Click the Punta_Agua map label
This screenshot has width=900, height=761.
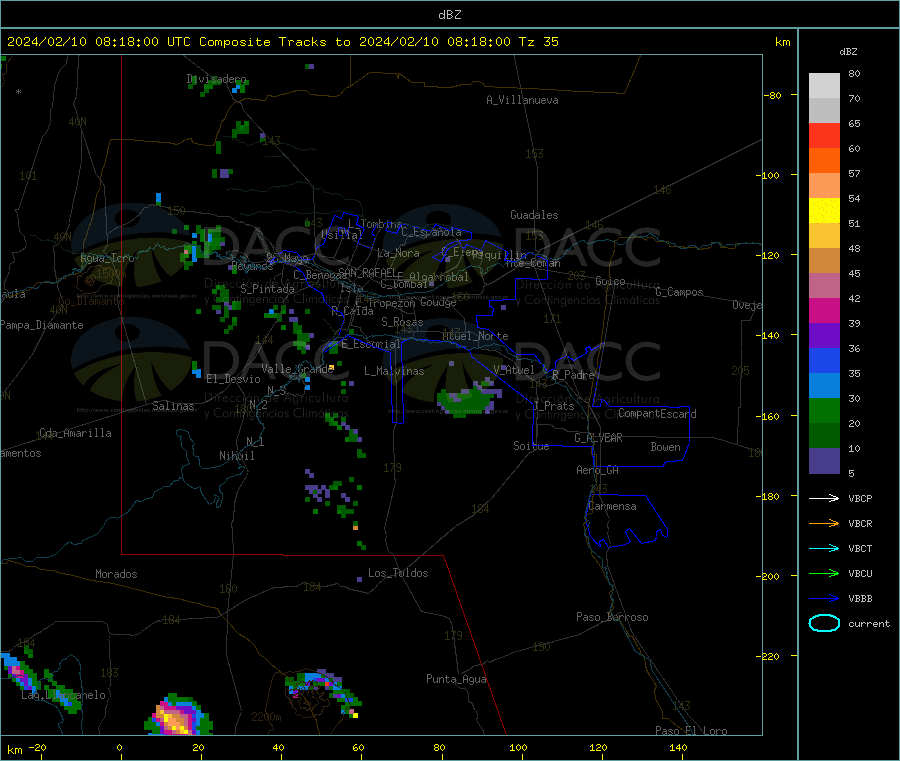456,679
